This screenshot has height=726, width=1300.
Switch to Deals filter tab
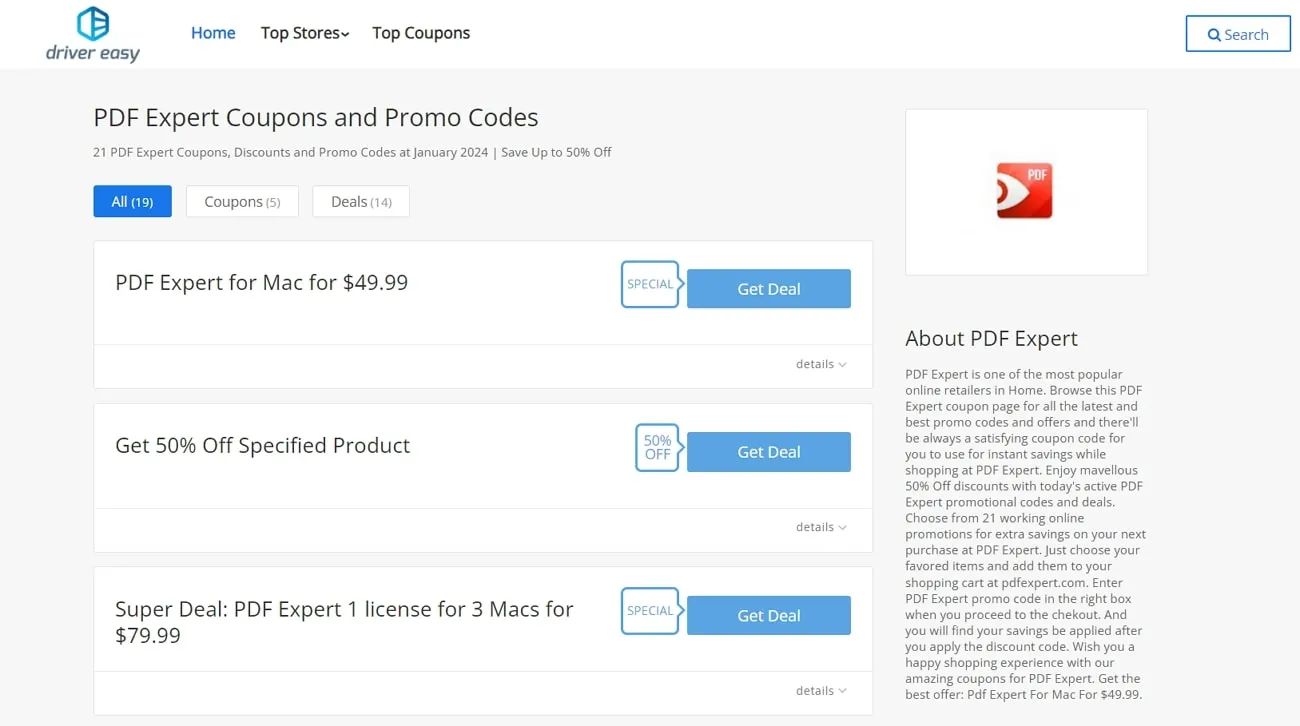(360, 201)
